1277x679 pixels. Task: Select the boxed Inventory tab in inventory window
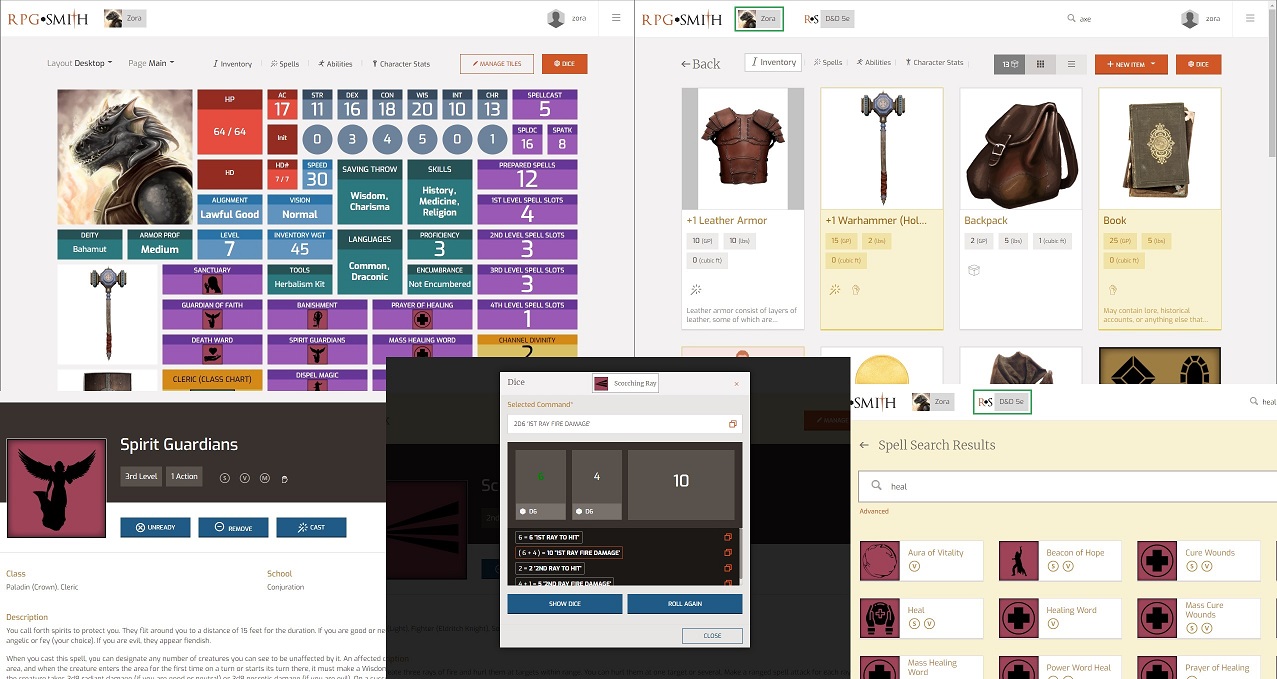pos(773,62)
